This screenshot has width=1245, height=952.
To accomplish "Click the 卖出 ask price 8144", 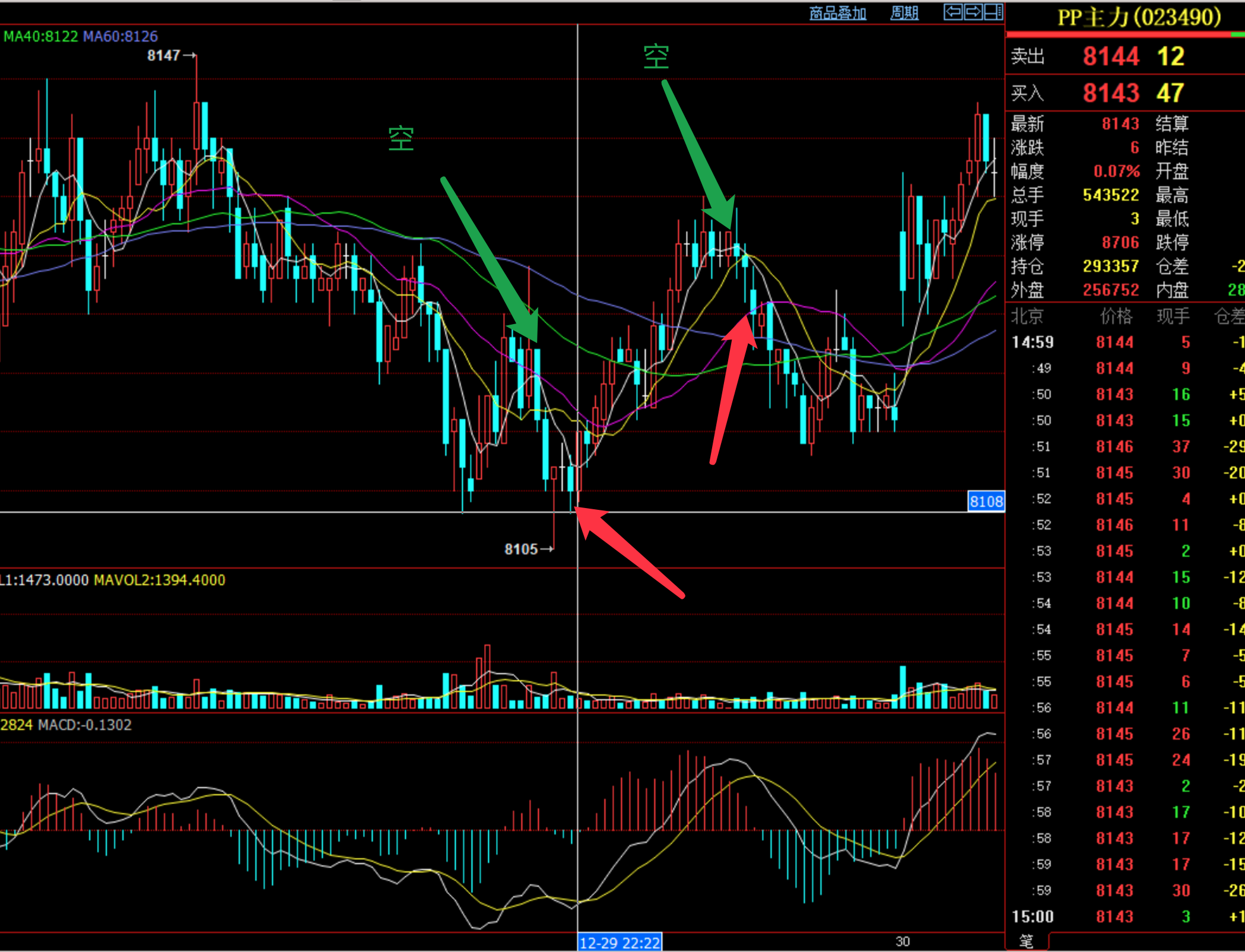I will coord(1110,57).
